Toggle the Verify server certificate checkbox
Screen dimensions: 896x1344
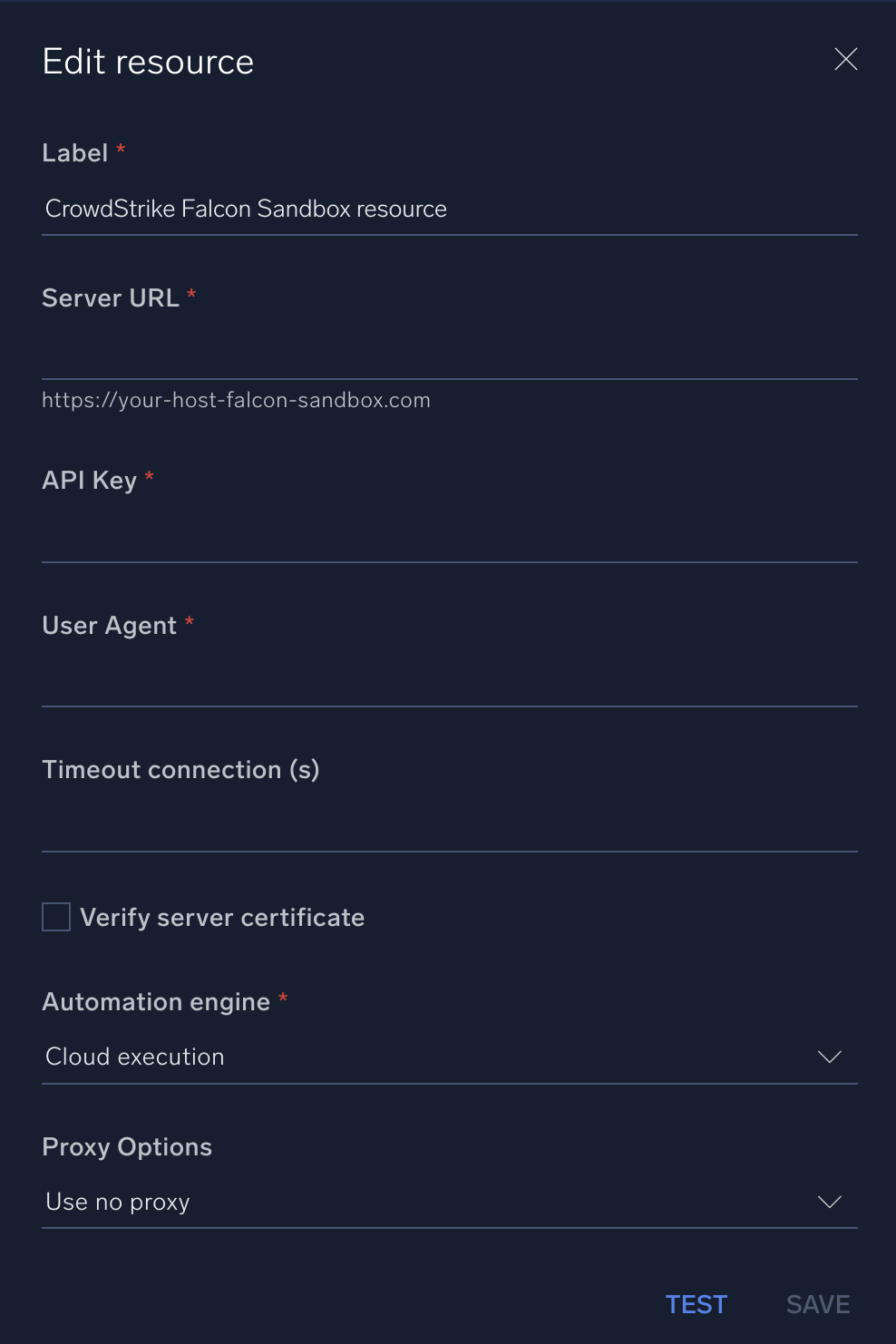pyautogui.click(x=55, y=917)
